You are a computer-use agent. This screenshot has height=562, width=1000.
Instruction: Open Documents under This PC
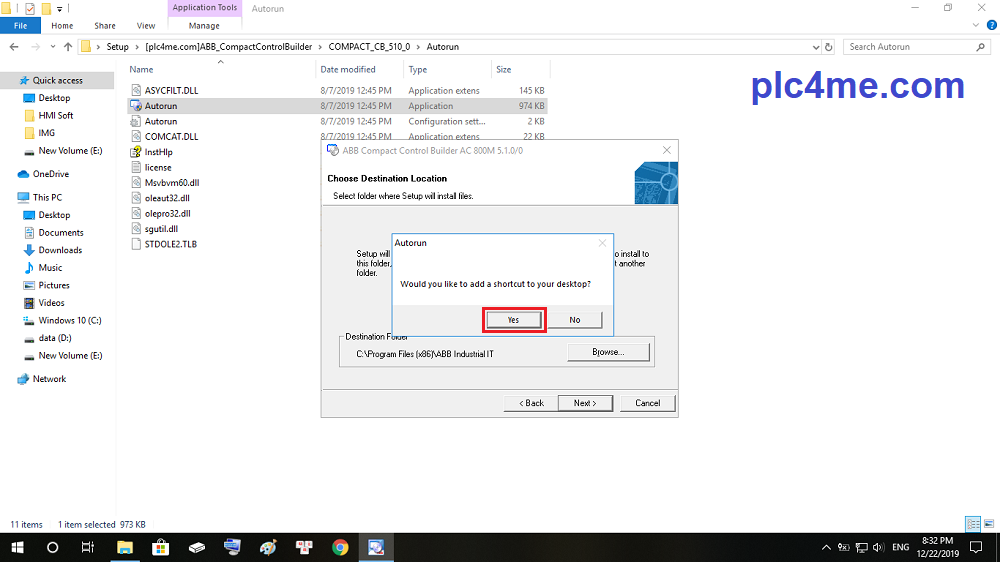pyautogui.click(x=61, y=232)
